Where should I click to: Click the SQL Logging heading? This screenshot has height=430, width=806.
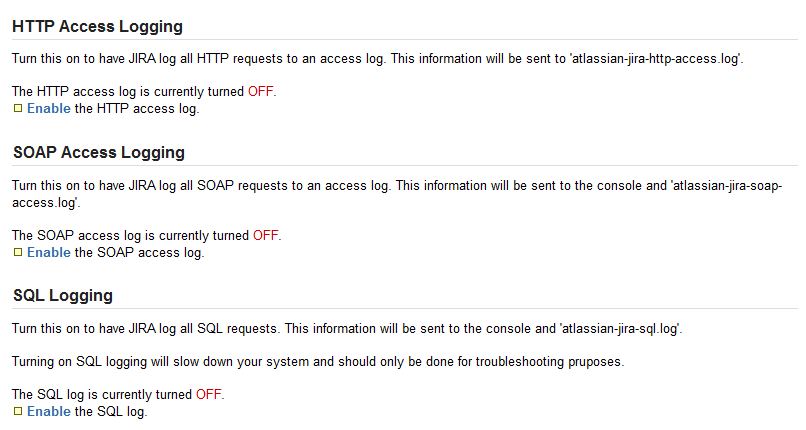coord(62,296)
